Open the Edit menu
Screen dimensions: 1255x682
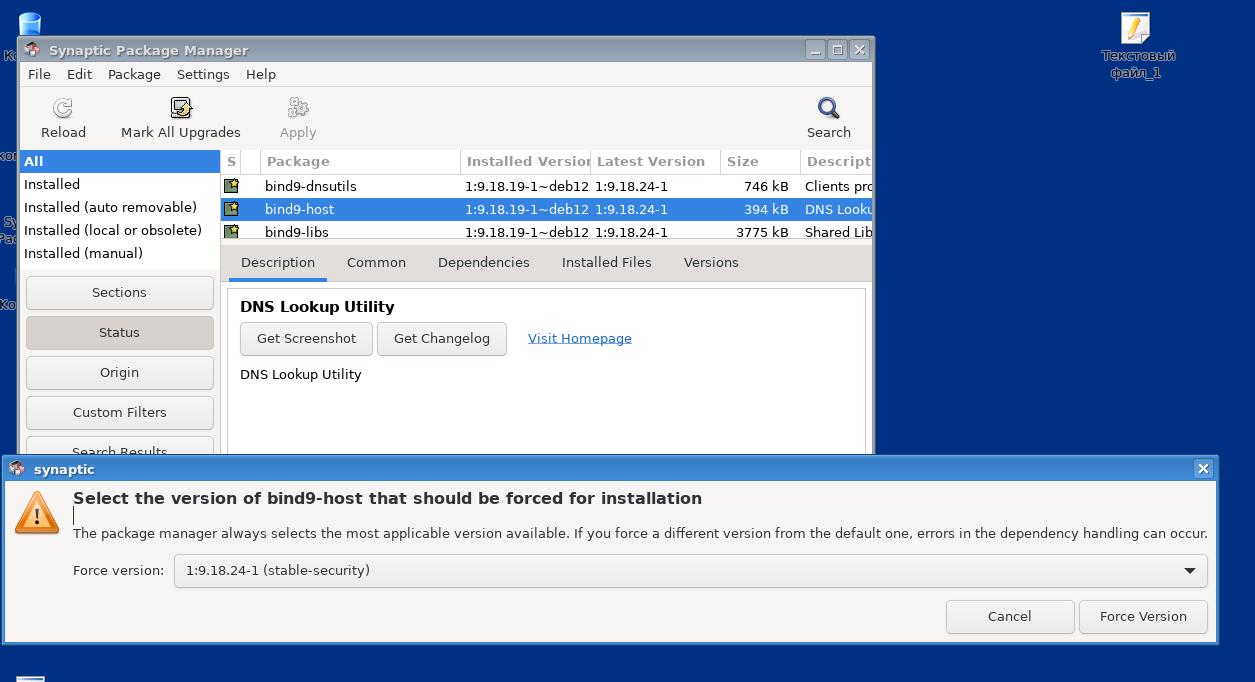(79, 74)
